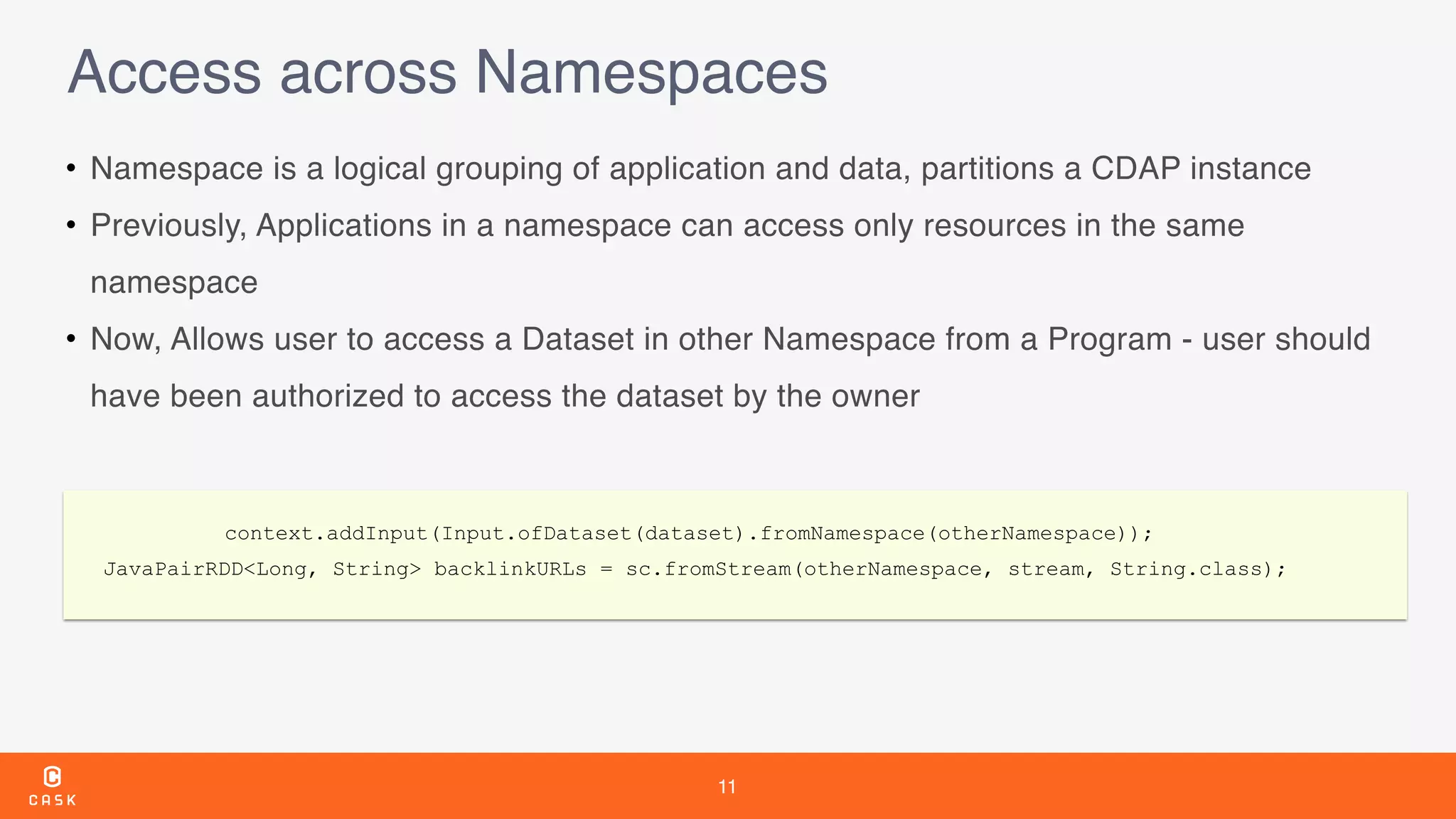Click the line 'have been authorized to access'
This screenshot has height=819, width=1456.
point(505,397)
